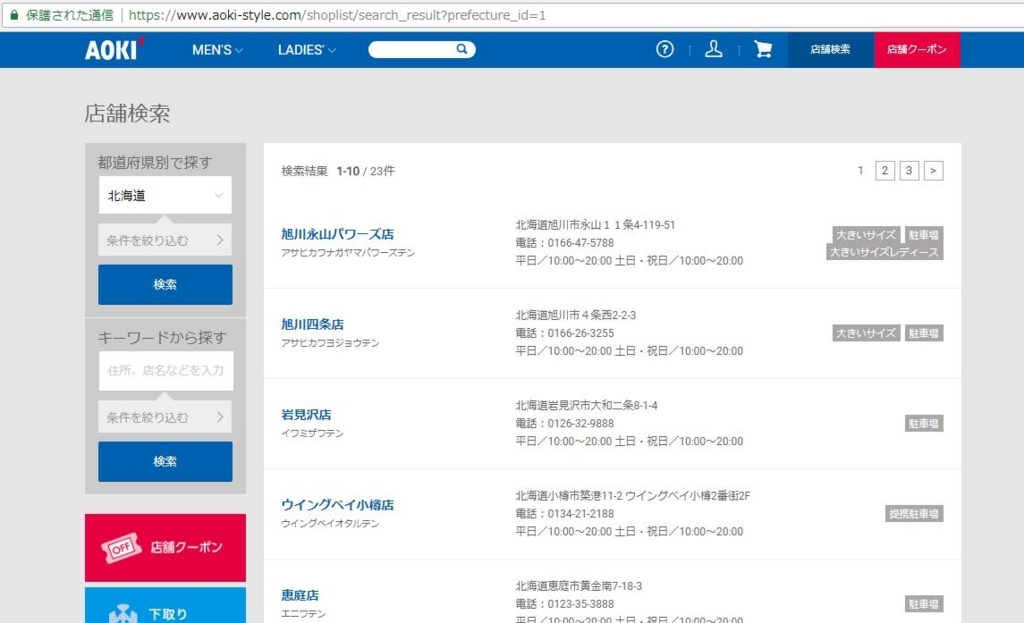Image resolution: width=1024 pixels, height=623 pixels.
Task: Open 岩見沢店 store link
Action: (306, 414)
